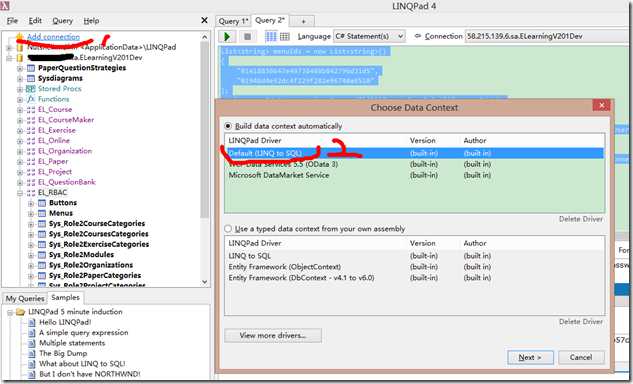Select the EL_Project schema item
633x384 pixels.
(x=55, y=172)
